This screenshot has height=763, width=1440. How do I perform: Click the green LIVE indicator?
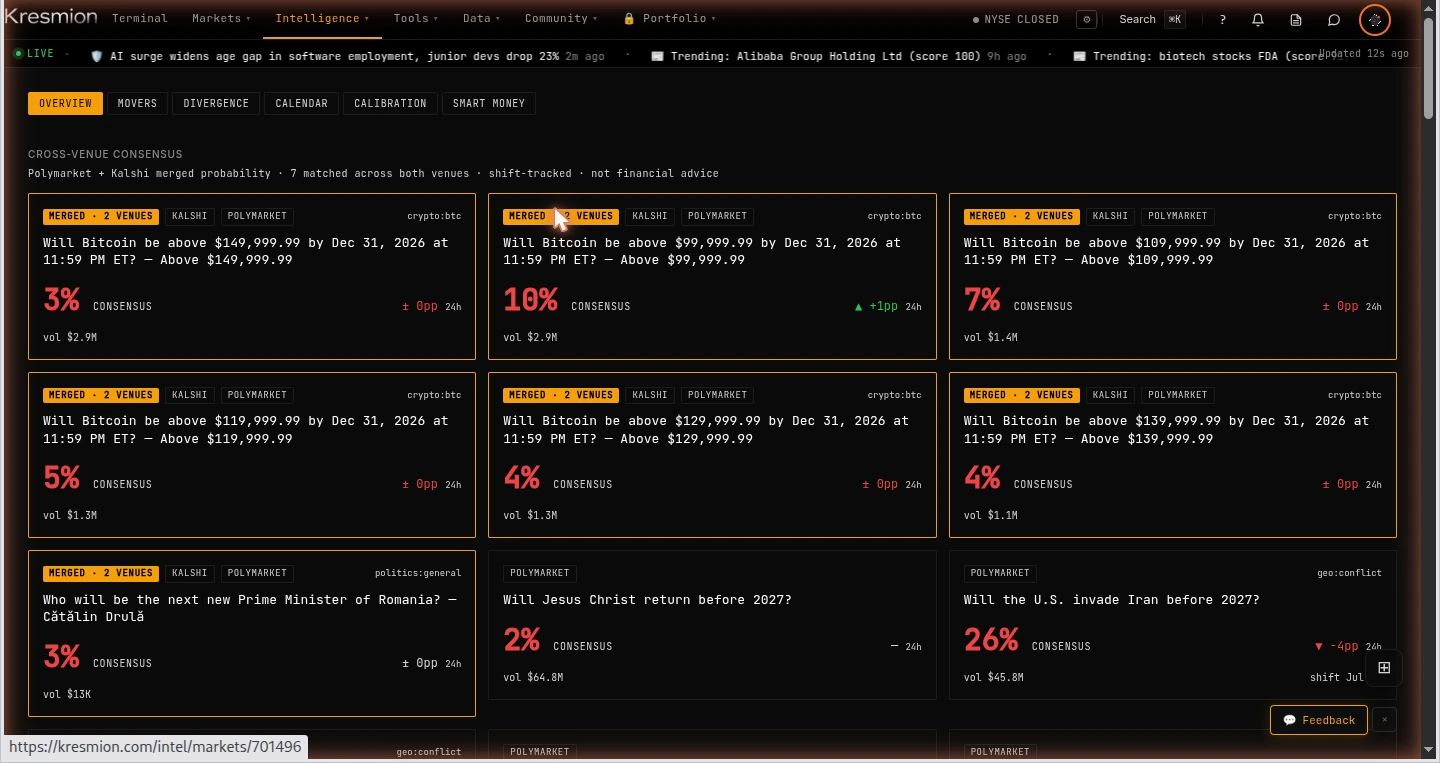(x=35, y=53)
